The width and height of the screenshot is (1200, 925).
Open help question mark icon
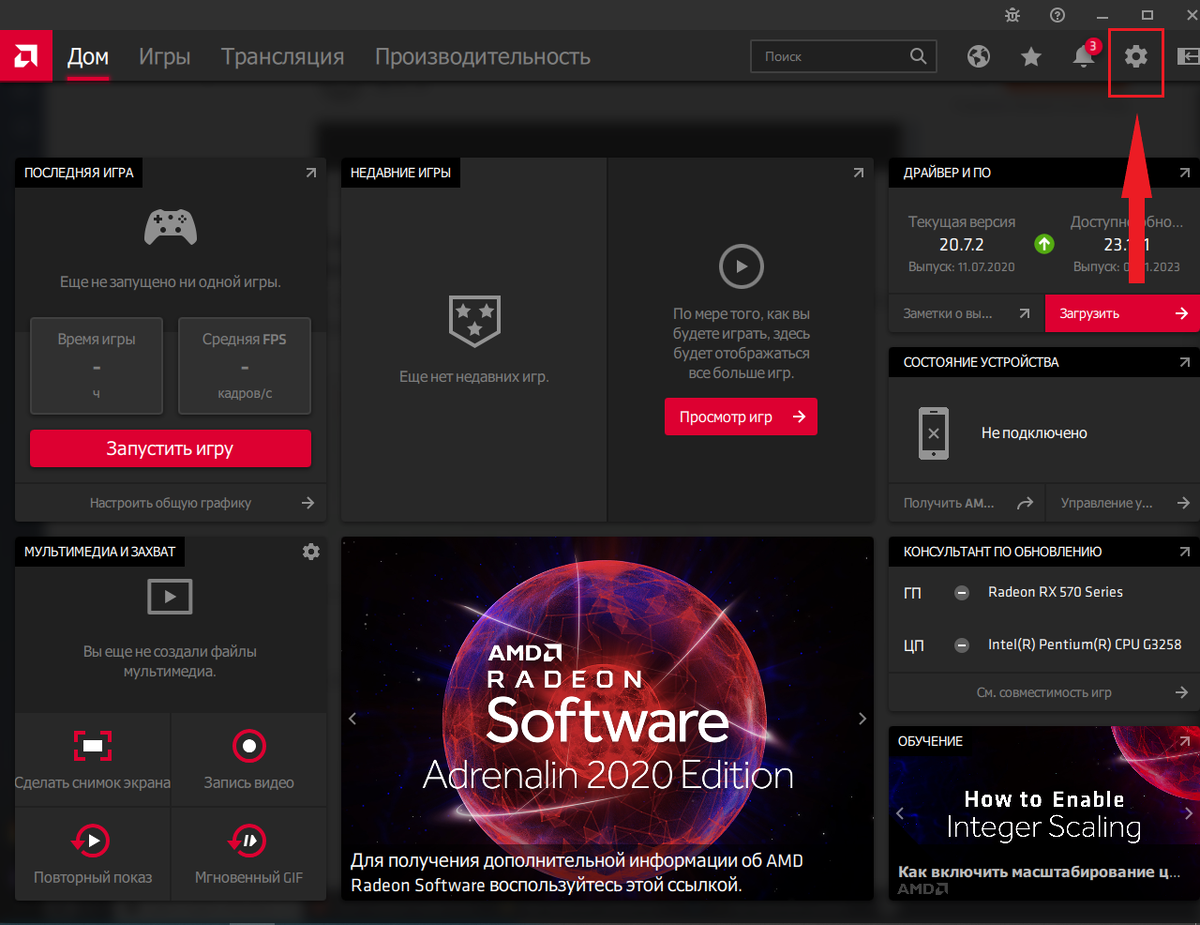[x=1057, y=15]
